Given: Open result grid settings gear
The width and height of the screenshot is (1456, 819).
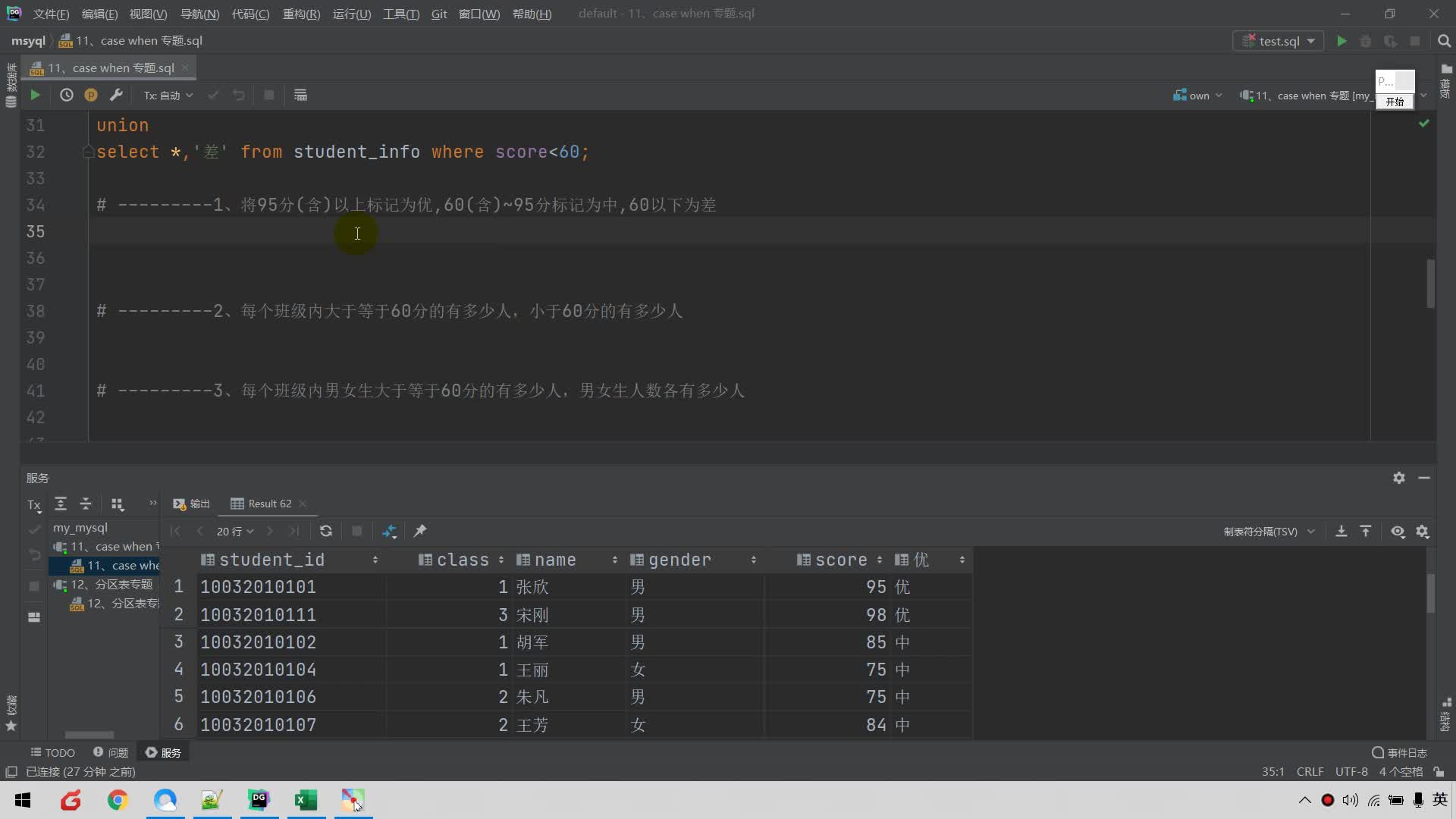Looking at the screenshot, I should (x=1423, y=531).
